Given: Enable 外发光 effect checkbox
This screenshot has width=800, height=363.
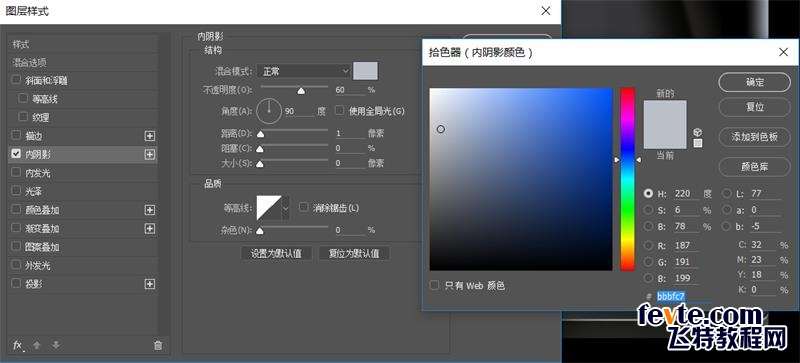Looking at the screenshot, I should tap(16, 265).
